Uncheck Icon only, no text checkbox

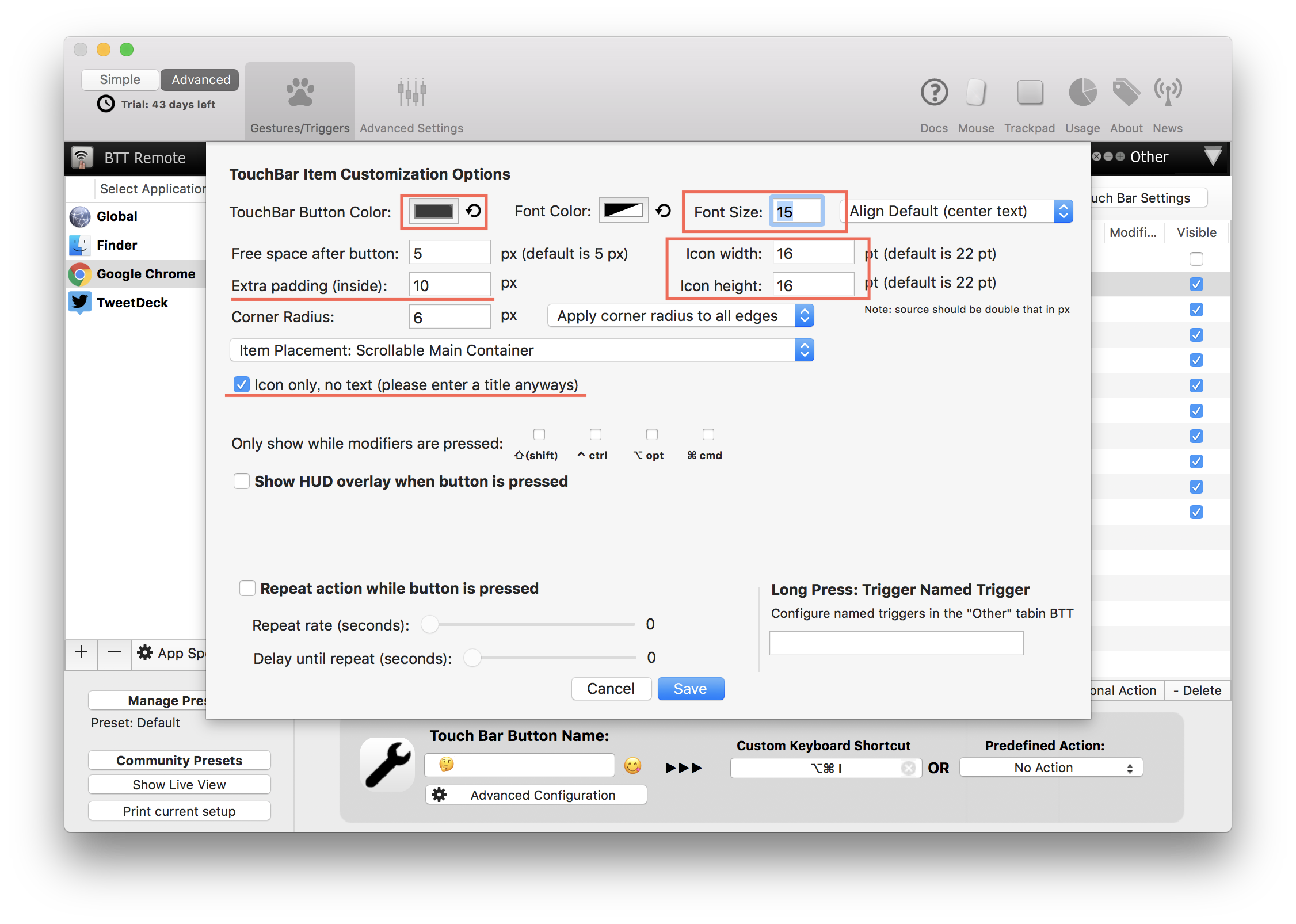coord(242,384)
